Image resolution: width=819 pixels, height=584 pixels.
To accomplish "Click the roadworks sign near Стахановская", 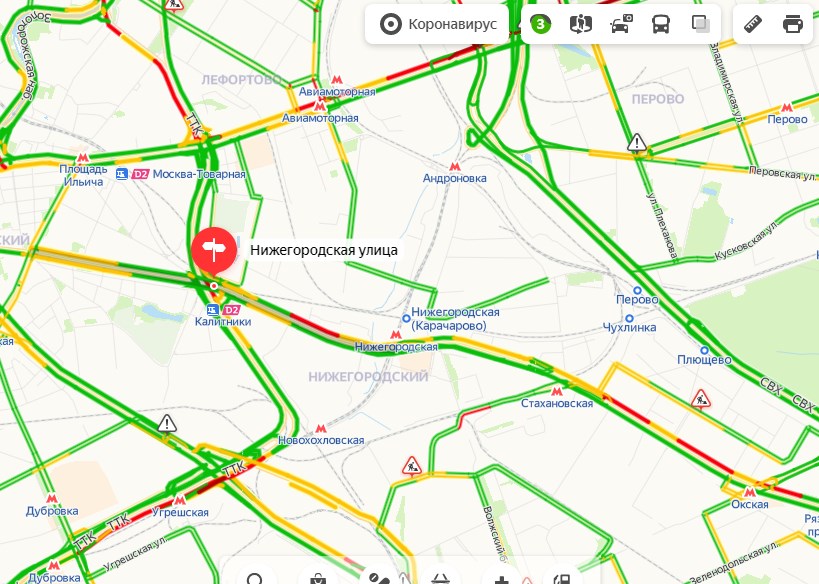I will coord(700,399).
